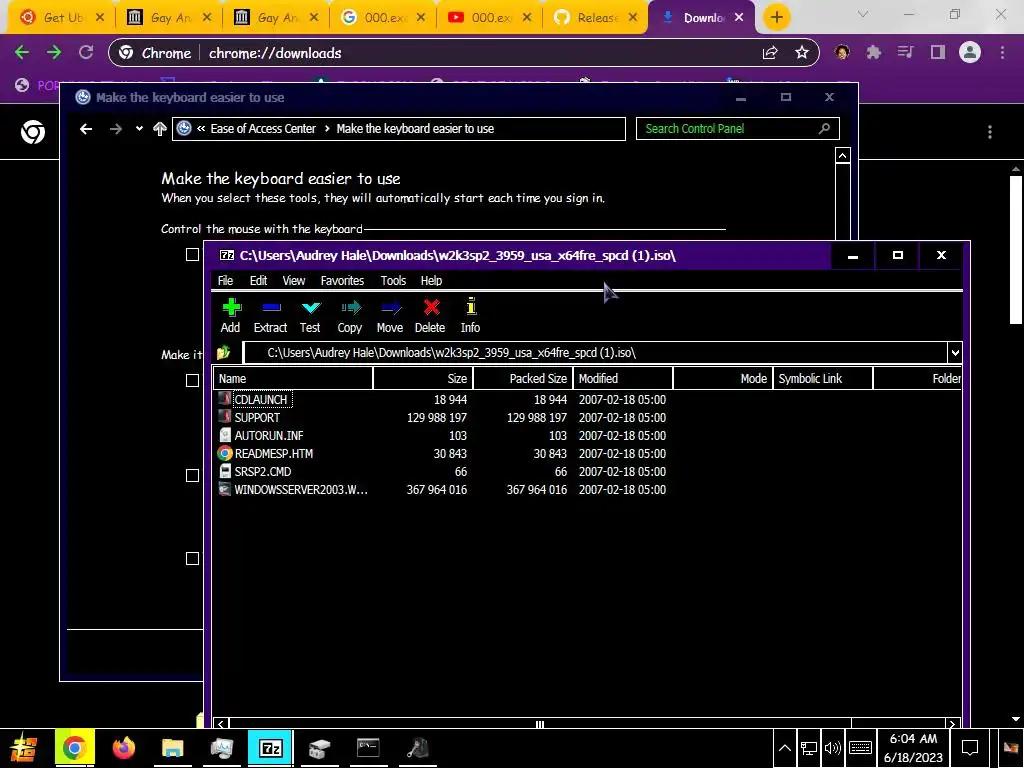Click the red Delete icon in 7-Zip
Screen dimensions: 1024x768
[x=431, y=308]
